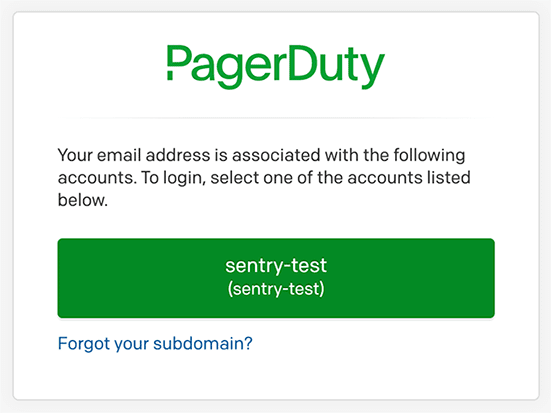Select the sentry-test account button

point(276,278)
